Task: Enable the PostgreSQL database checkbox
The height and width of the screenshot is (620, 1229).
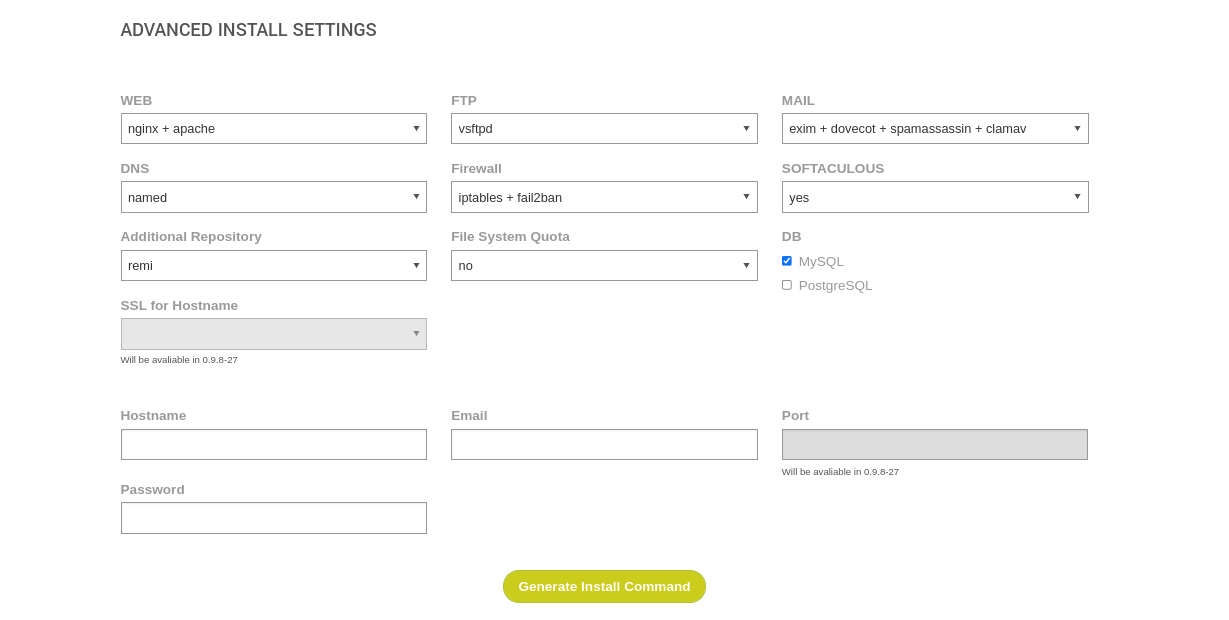Action: [x=787, y=285]
